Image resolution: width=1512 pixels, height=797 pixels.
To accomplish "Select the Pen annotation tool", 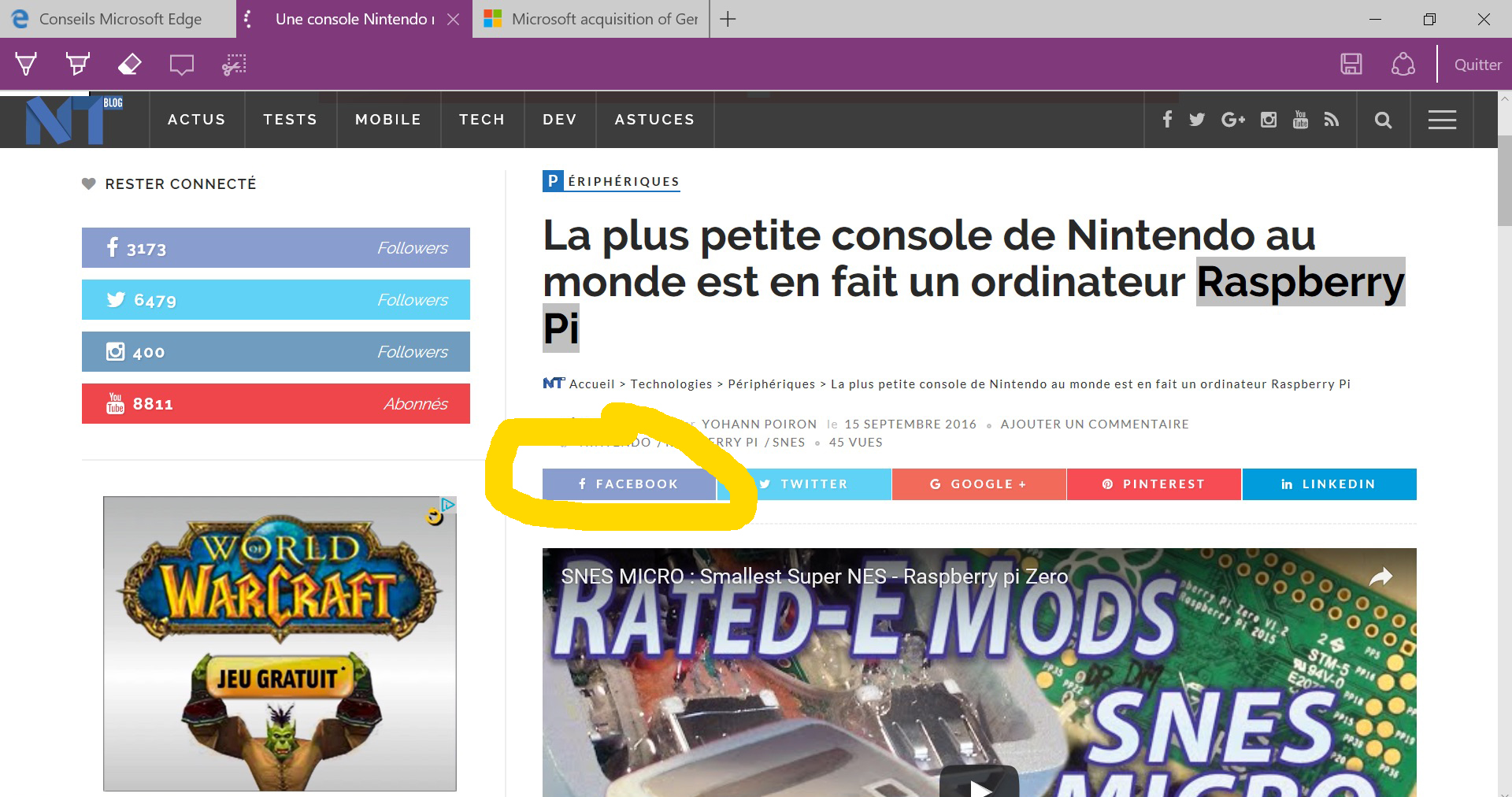I will pyautogui.click(x=26, y=64).
